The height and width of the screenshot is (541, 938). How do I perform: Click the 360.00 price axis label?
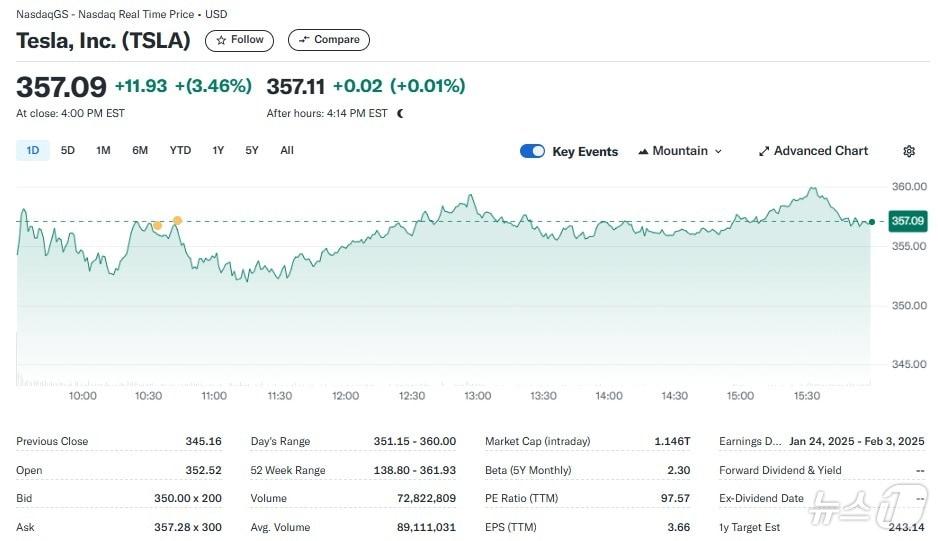[x=909, y=187]
